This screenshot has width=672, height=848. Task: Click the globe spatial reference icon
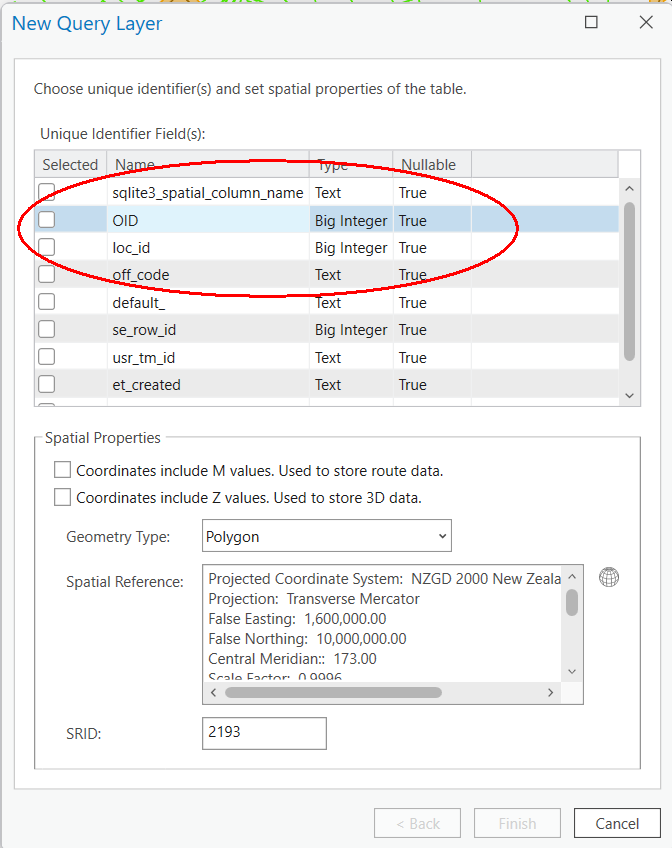[608, 577]
